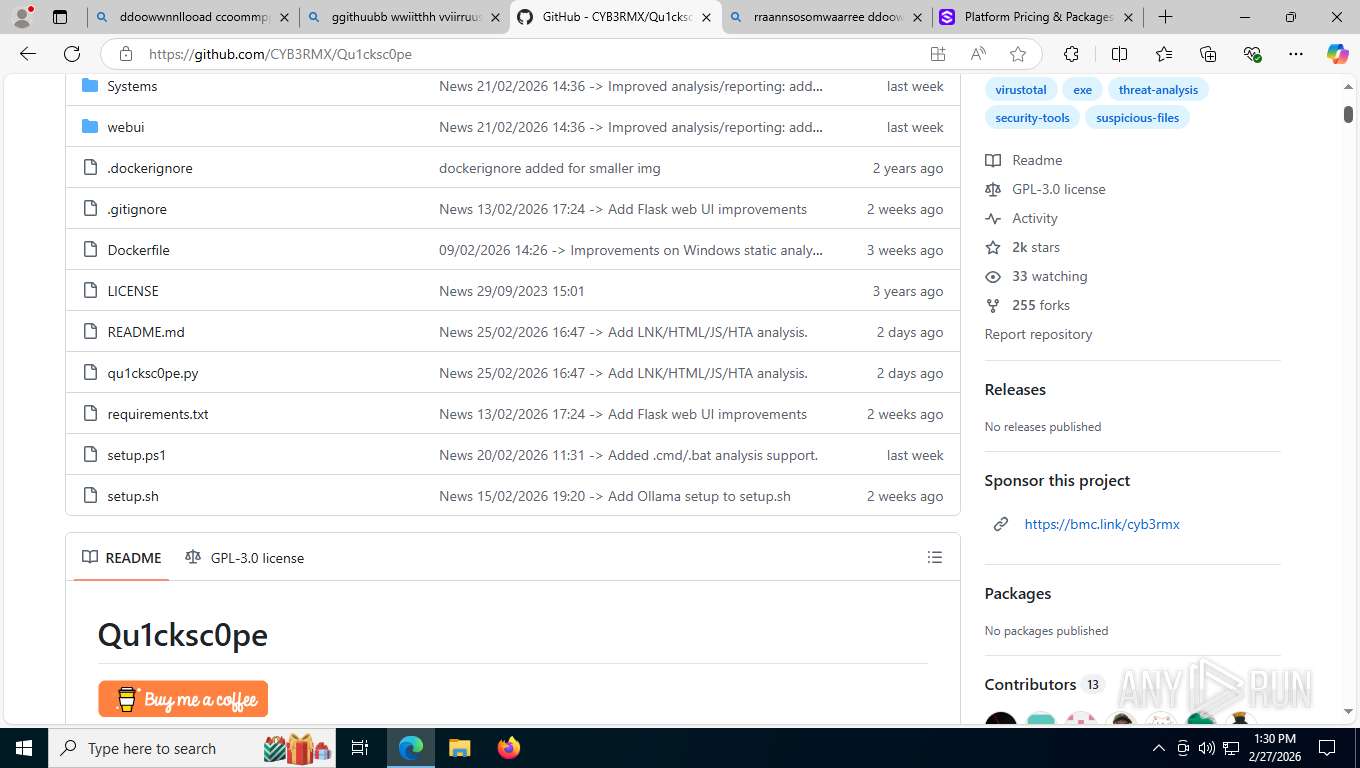Open the Dockerfile
The image size is (1360, 768).
point(138,250)
